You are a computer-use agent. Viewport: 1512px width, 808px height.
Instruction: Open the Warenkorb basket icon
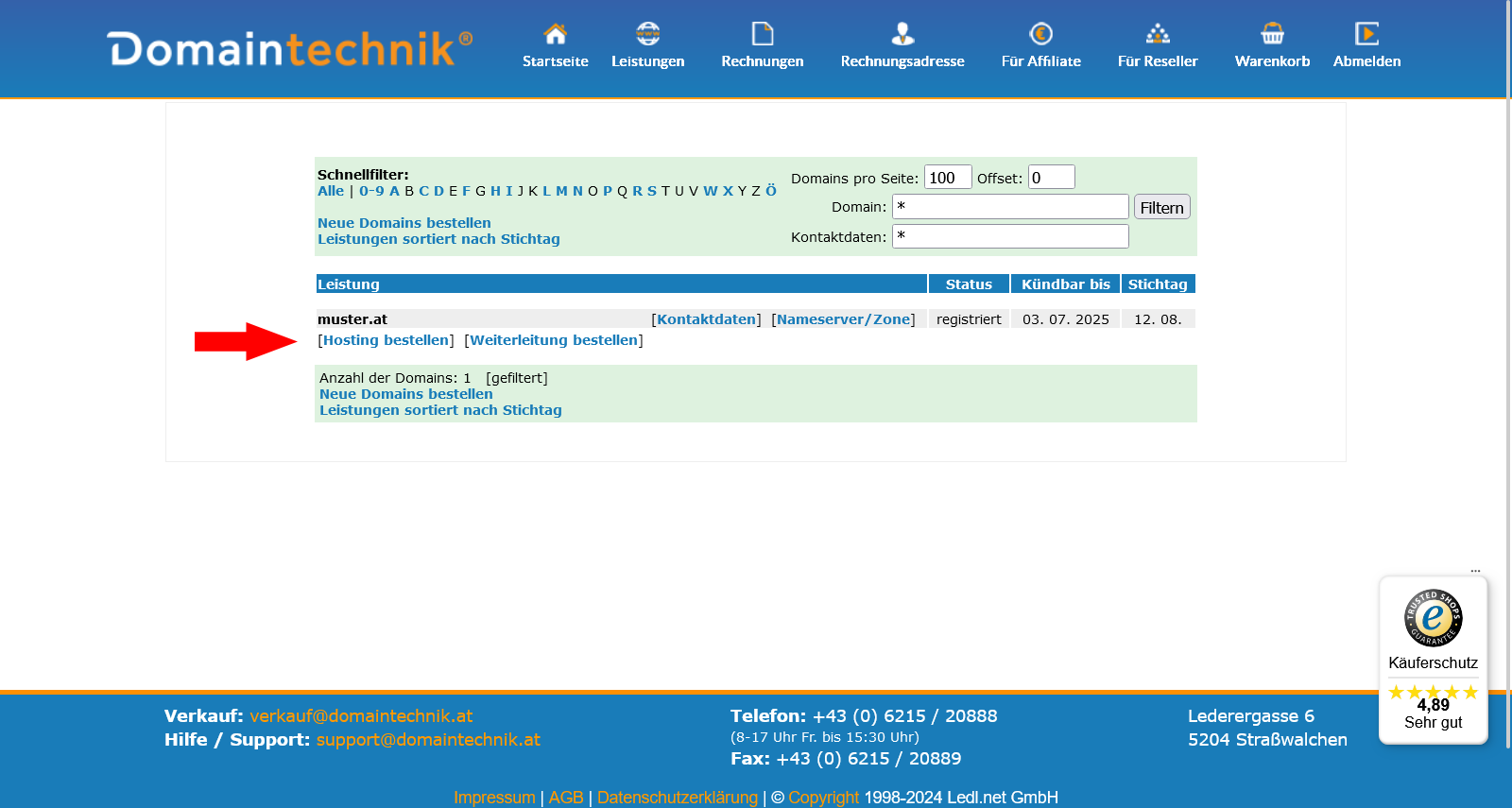coord(1272,35)
